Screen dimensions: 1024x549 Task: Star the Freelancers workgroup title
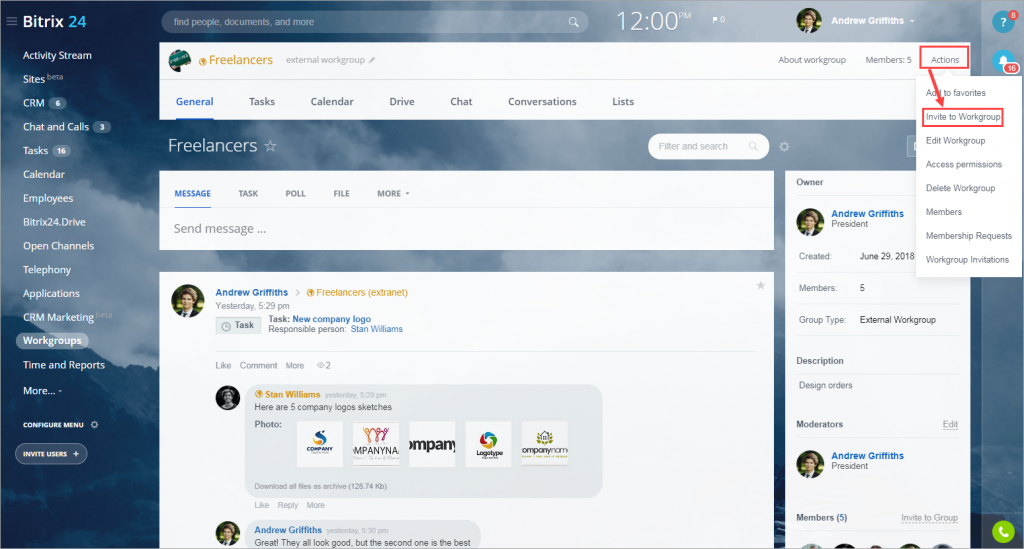click(x=270, y=146)
